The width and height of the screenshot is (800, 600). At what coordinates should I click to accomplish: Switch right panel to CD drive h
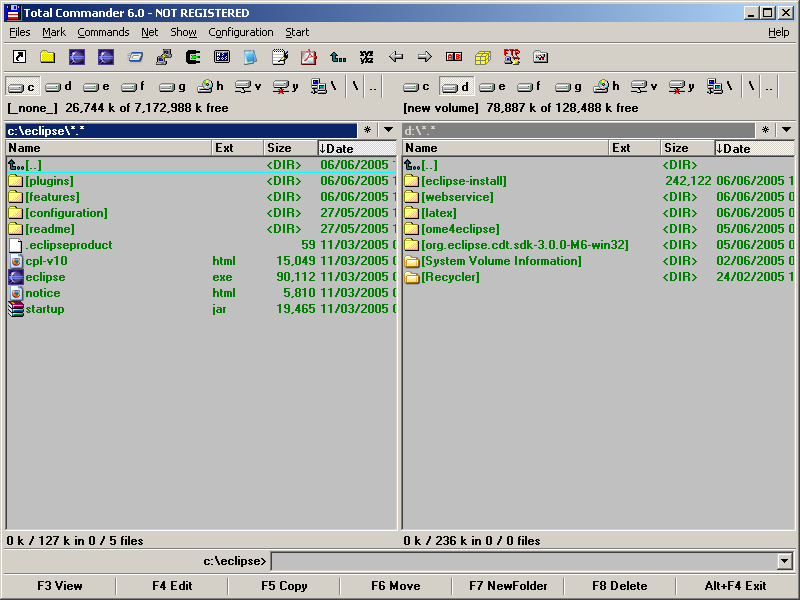click(x=606, y=86)
